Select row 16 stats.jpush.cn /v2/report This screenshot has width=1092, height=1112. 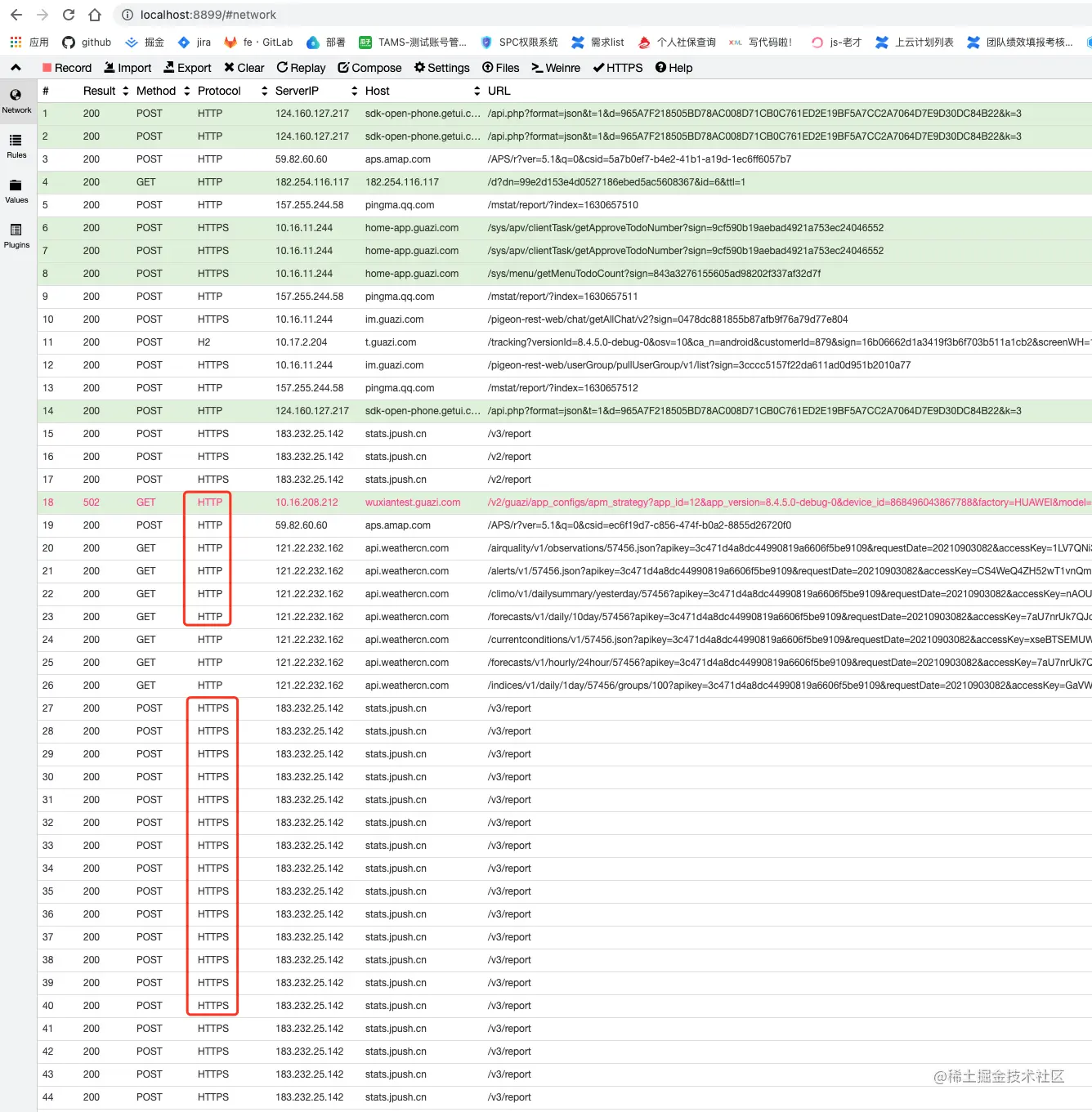[x=564, y=457]
